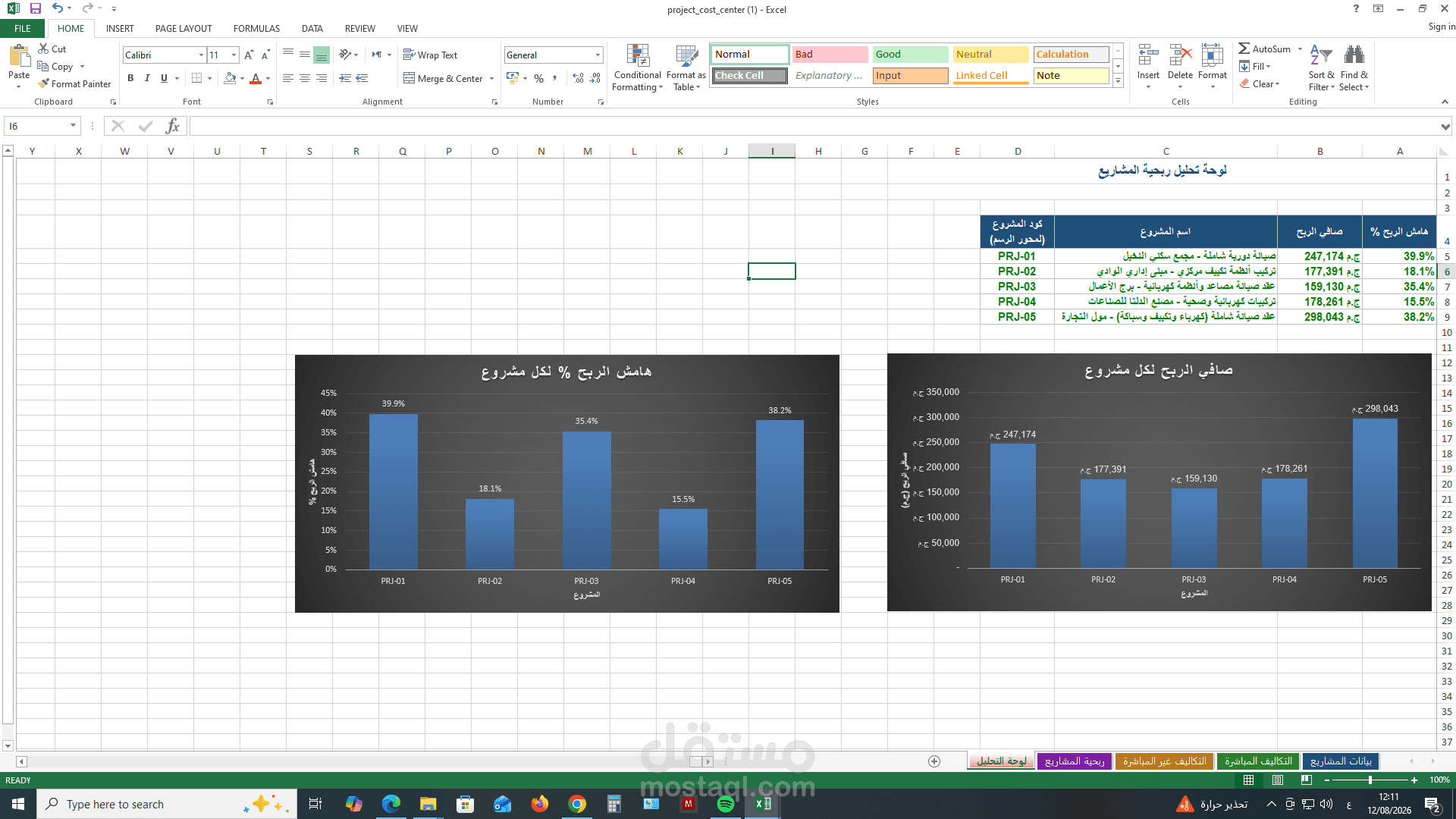The height and width of the screenshot is (819, 1456).
Task: Switch to the DATA ribbon tab
Action: [312, 28]
